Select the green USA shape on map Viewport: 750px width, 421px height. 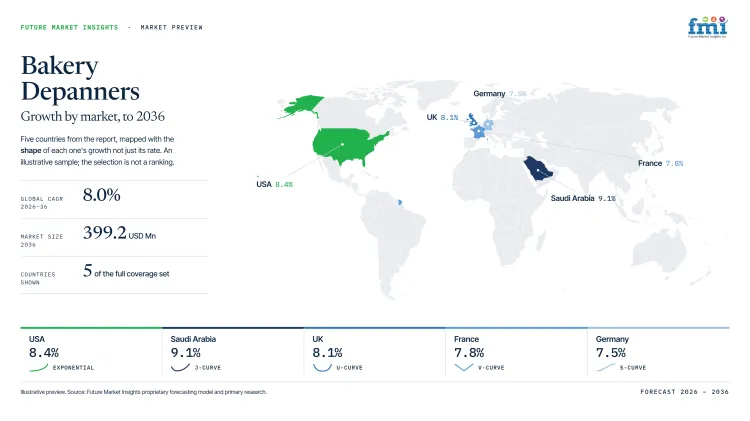coord(348,145)
